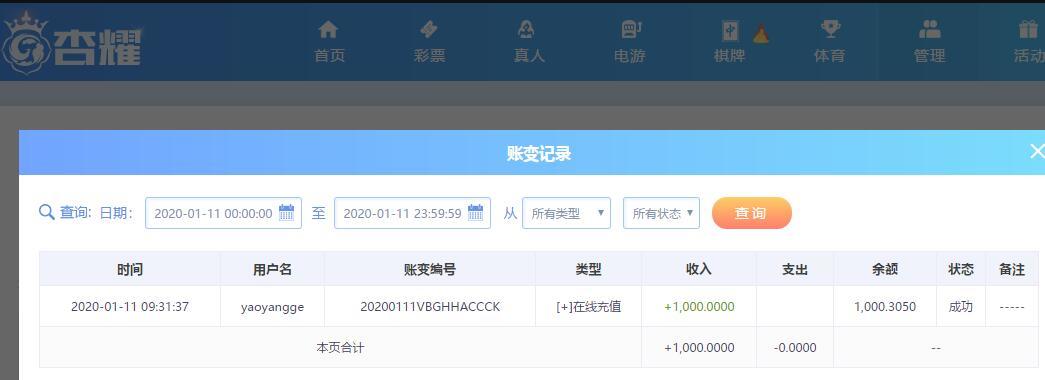Expand the 所有状态 status dropdown
This screenshot has height=380, width=1045.
[661, 213]
